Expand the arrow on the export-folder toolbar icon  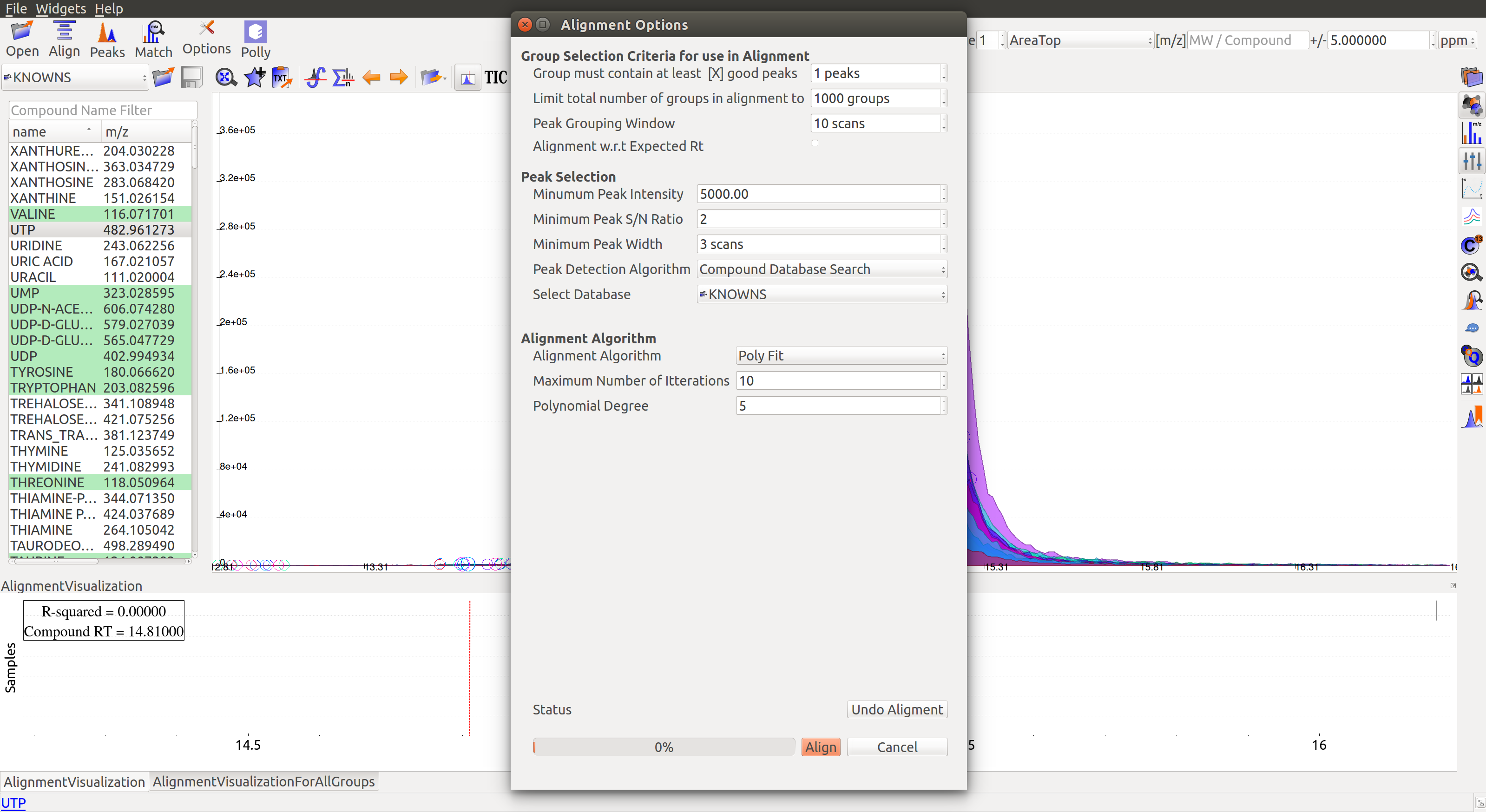(445, 79)
